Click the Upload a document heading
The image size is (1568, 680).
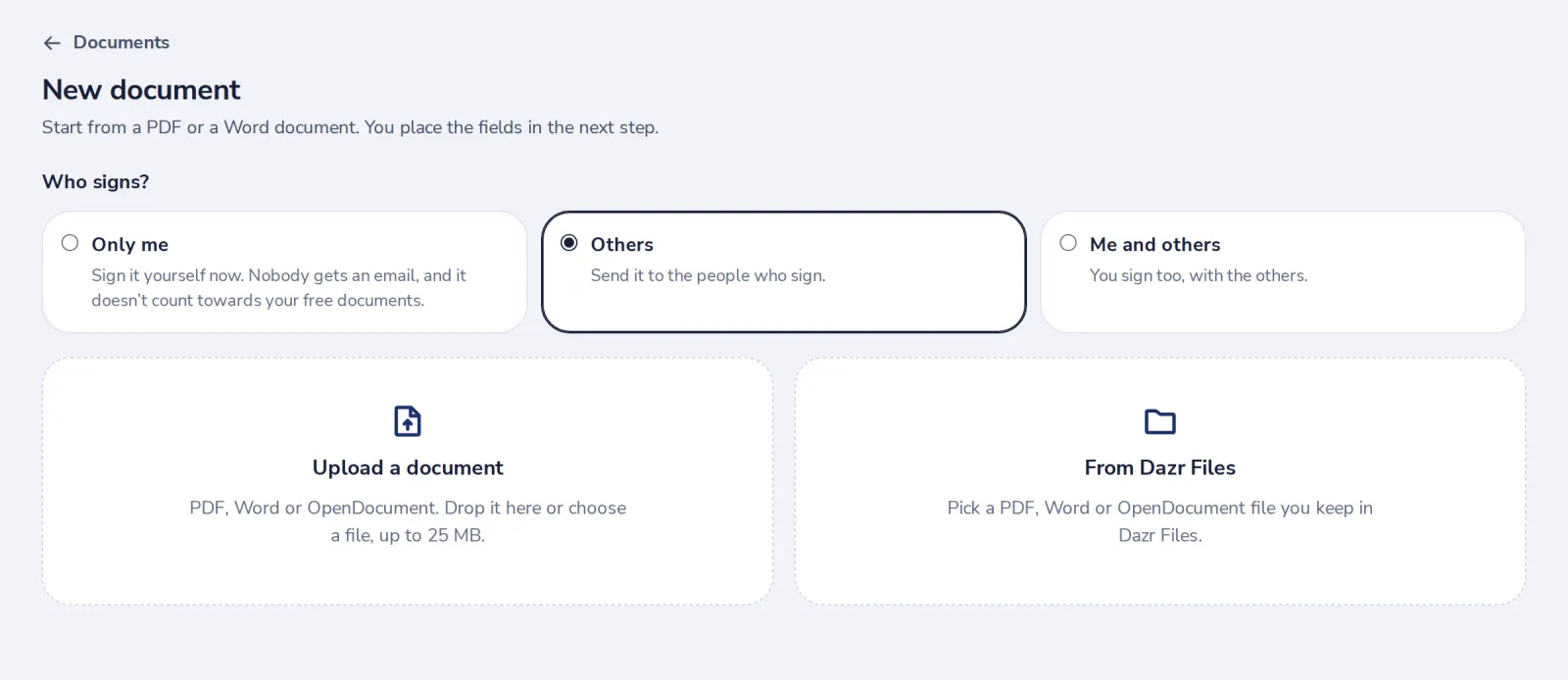(x=408, y=468)
